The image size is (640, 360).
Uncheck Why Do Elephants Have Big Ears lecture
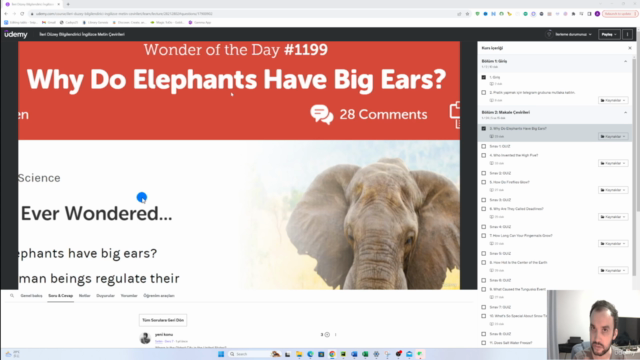pos(484,129)
